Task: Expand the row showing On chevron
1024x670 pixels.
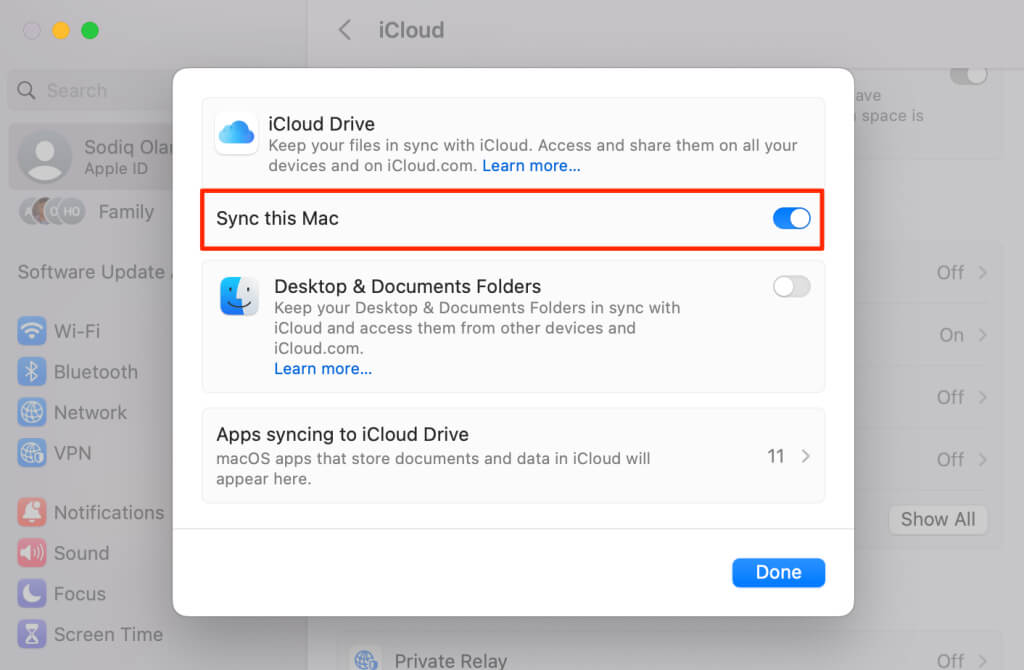Action: pyautogui.click(x=982, y=335)
